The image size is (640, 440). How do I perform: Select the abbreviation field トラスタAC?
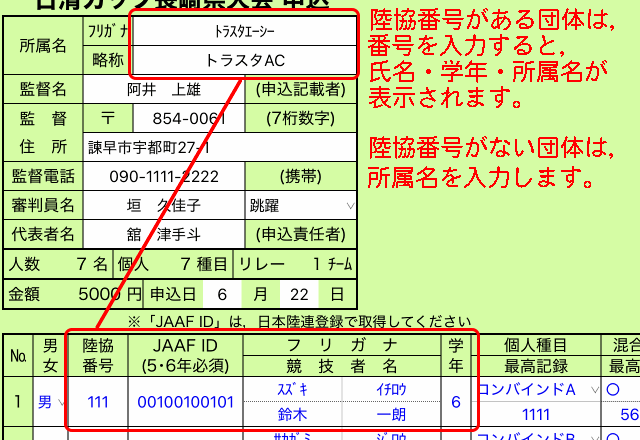pyautogui.click(x=245, y=60)
